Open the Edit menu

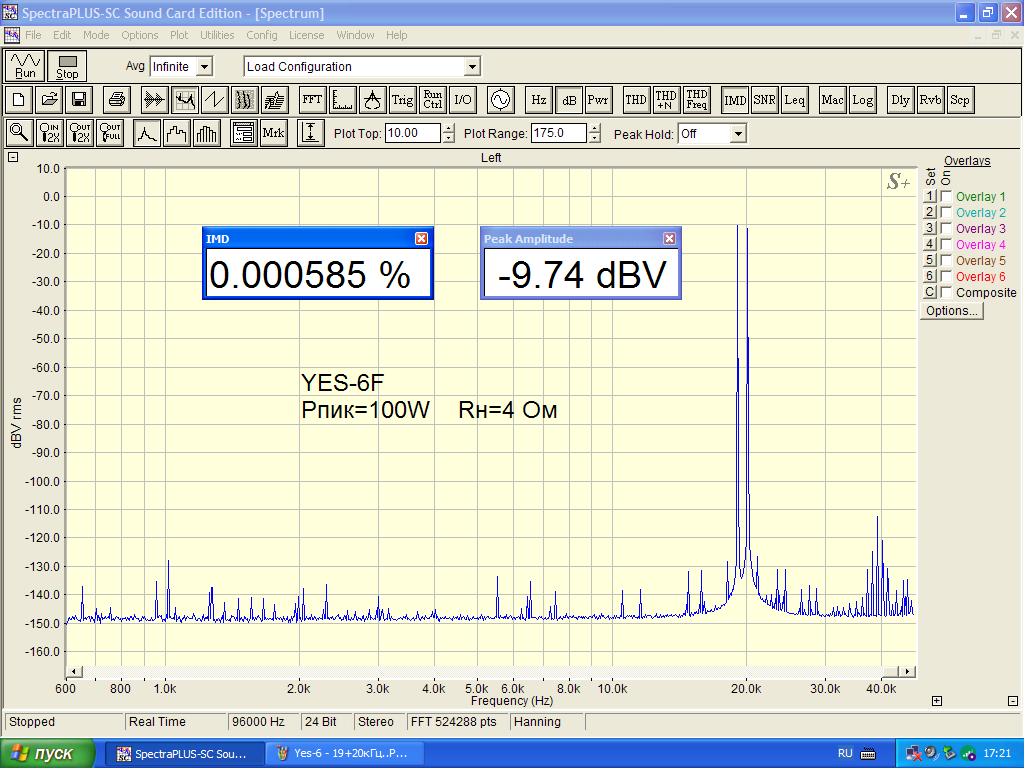click(x=62, y=35)
